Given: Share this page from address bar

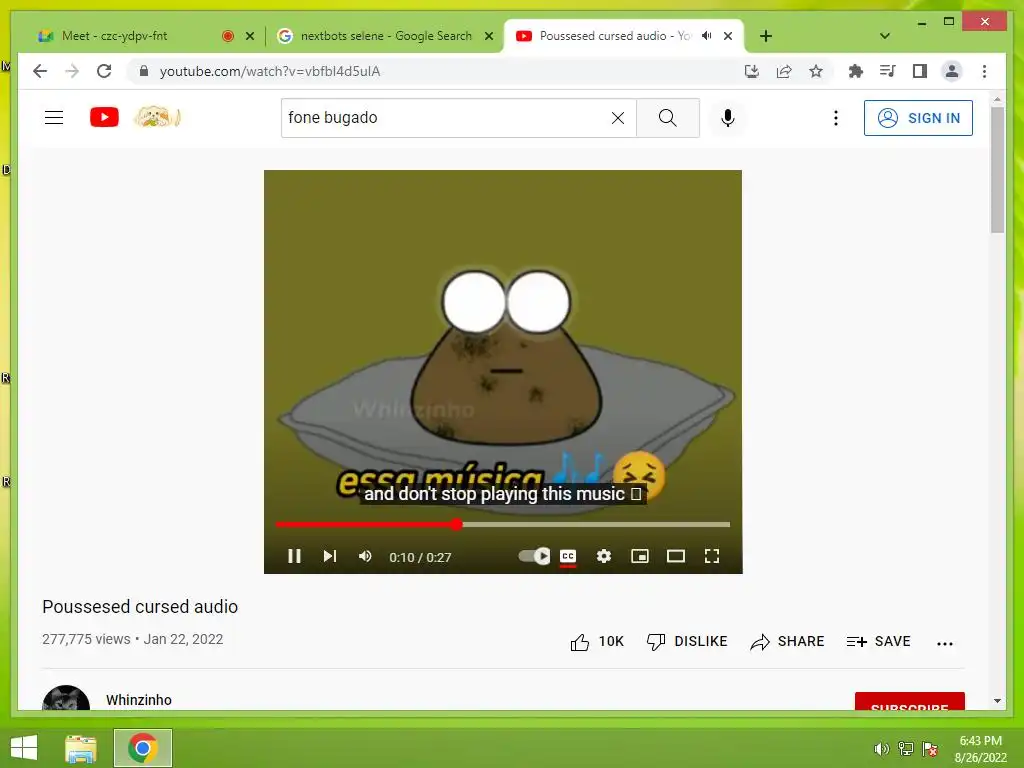Looking at the screenshot, I should [784, 71].
